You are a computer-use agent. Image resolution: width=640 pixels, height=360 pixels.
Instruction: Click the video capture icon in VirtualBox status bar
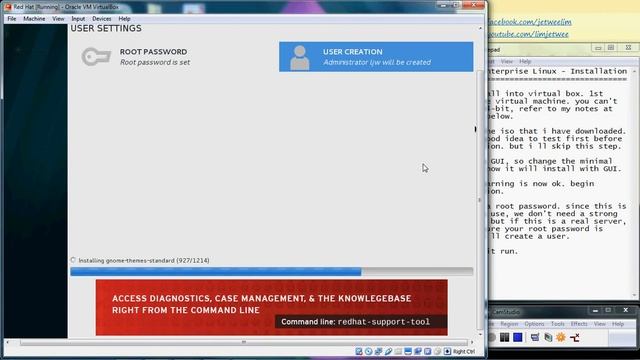coord(418,351)
